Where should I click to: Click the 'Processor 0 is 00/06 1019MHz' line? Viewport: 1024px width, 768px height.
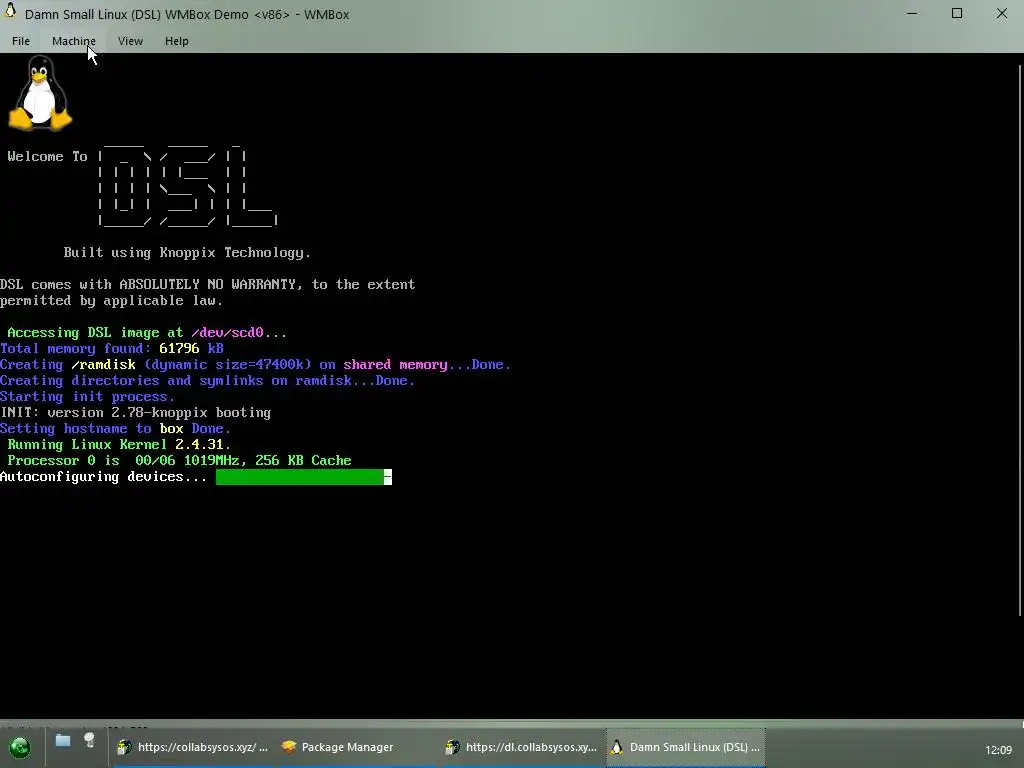179,461
